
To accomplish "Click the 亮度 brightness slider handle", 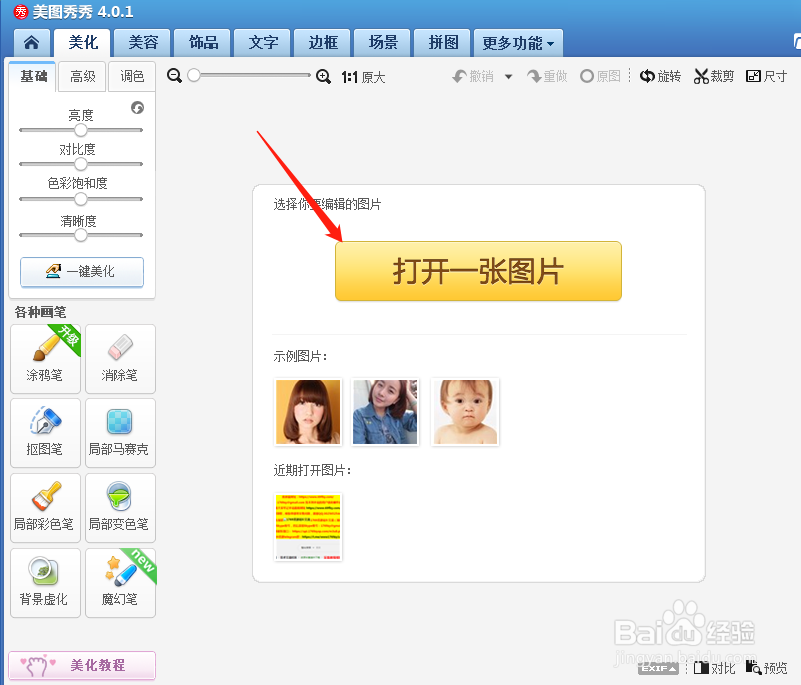I will (x=81, y=130).
